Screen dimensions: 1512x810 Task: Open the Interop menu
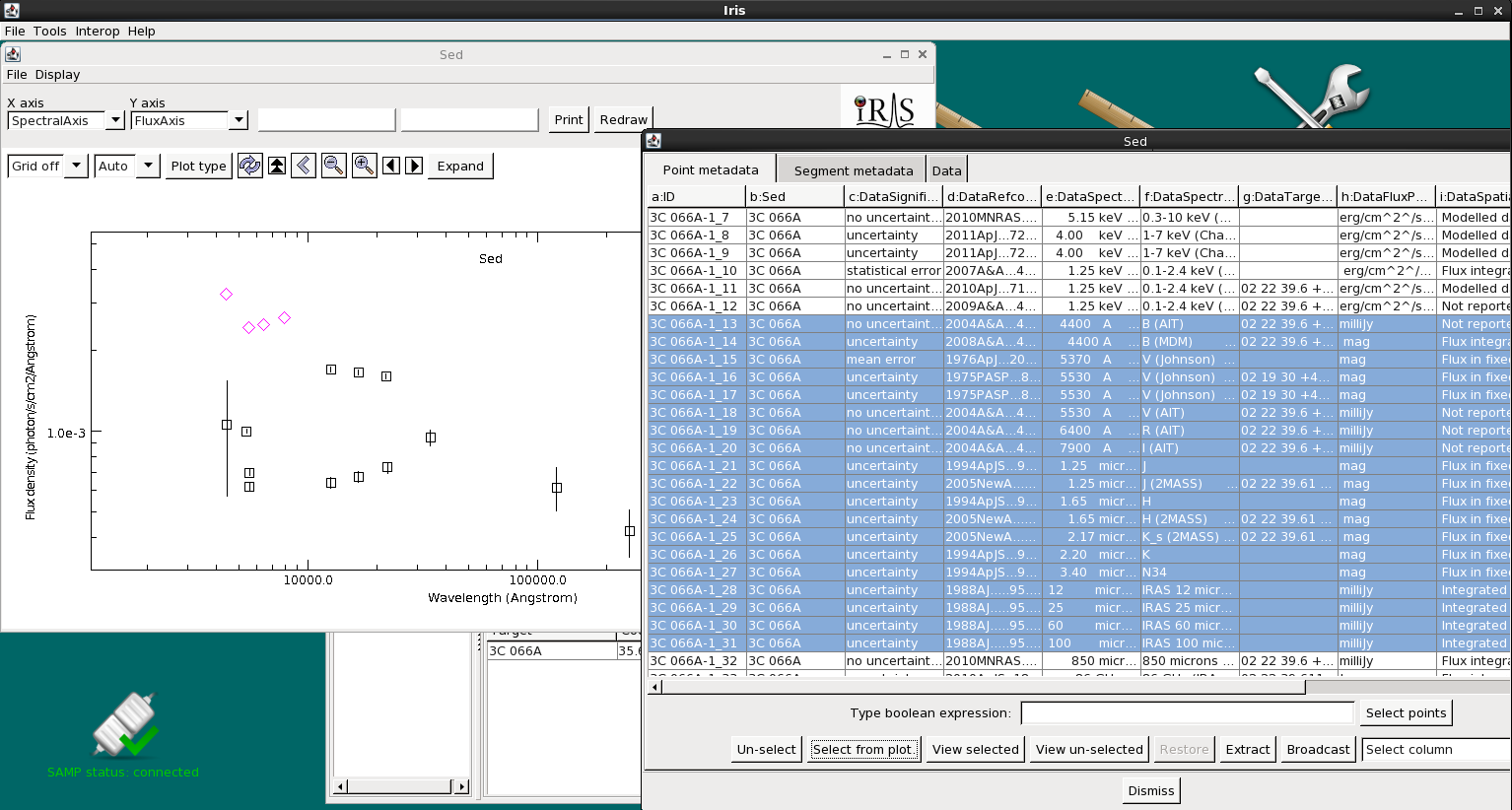point(98,31)
